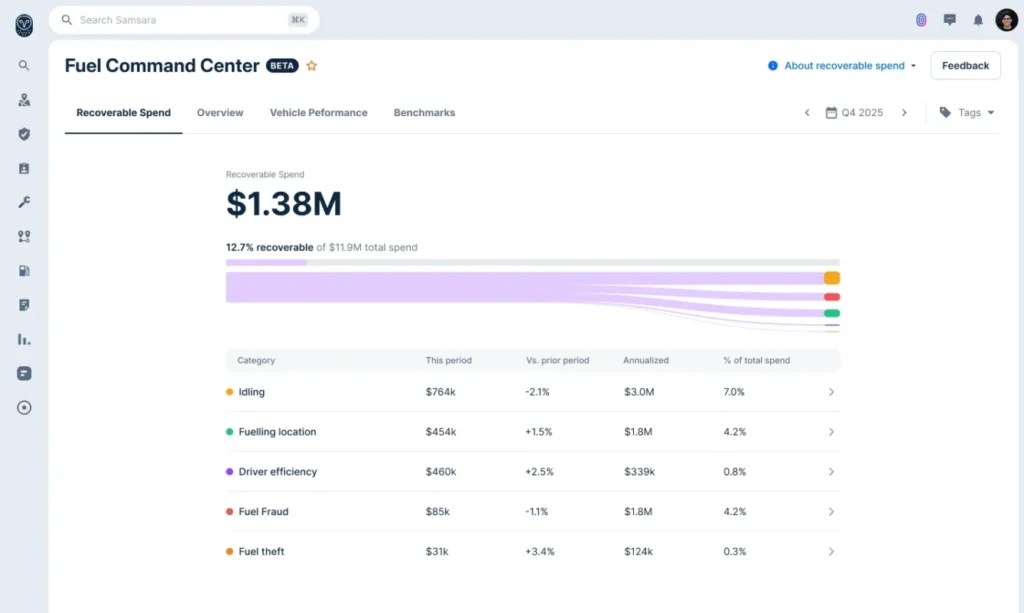
Task: Open the maintenance wrench sidebar icon
Action: click(x=24, y=202)
